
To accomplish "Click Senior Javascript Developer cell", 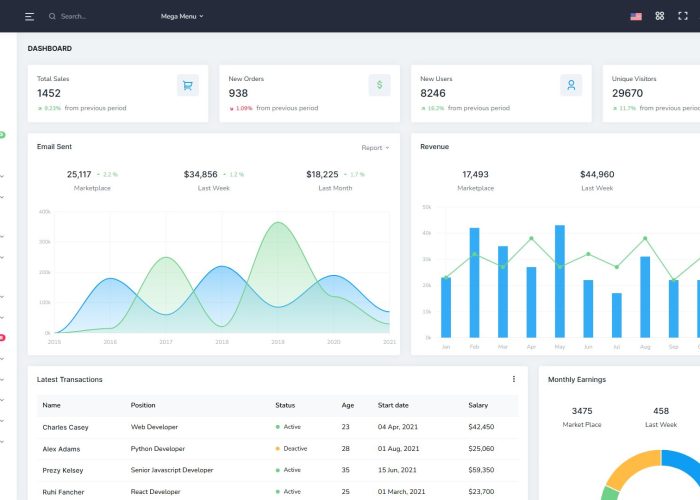I will (172, 470).
